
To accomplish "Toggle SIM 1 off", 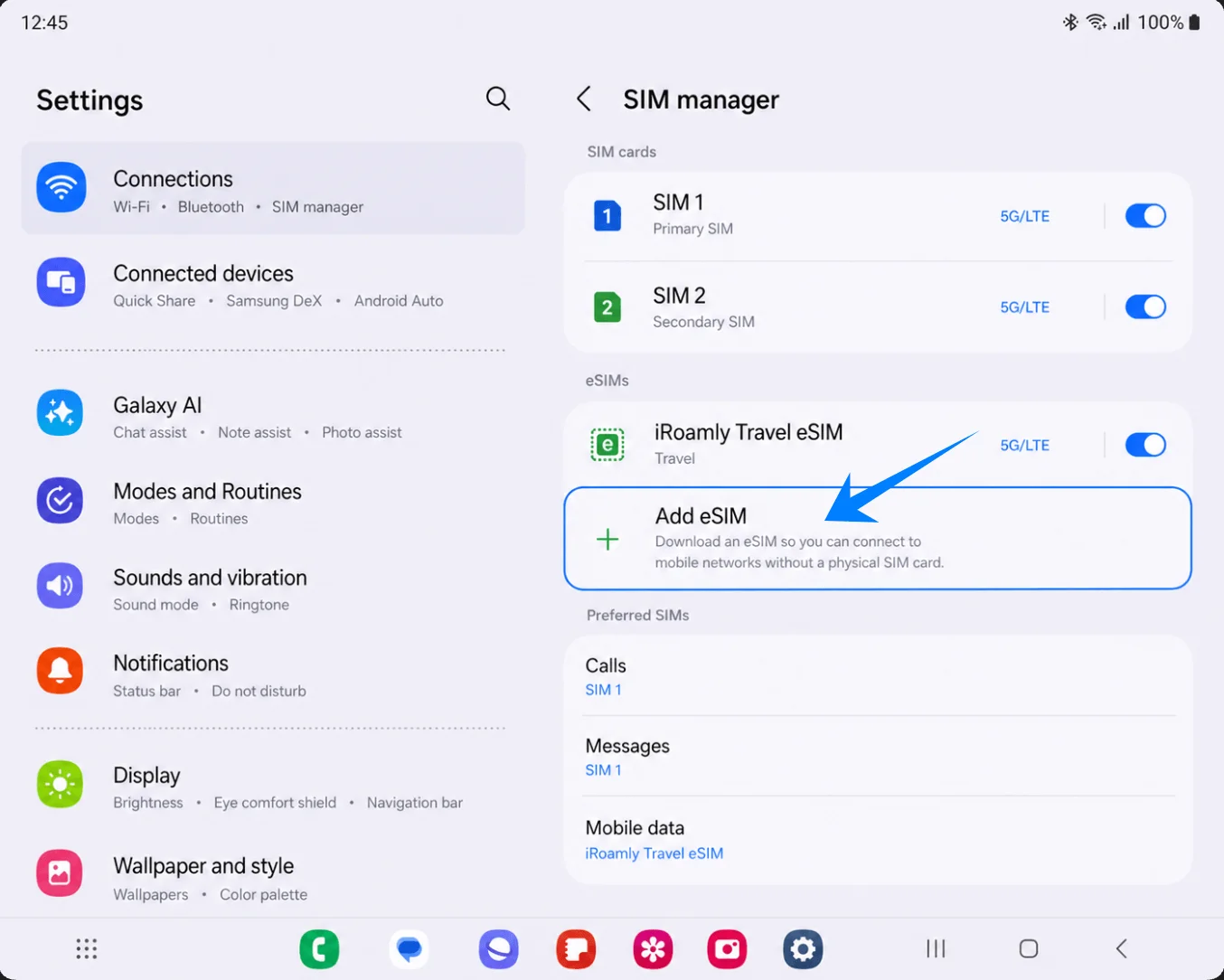I will [1145, 215].
